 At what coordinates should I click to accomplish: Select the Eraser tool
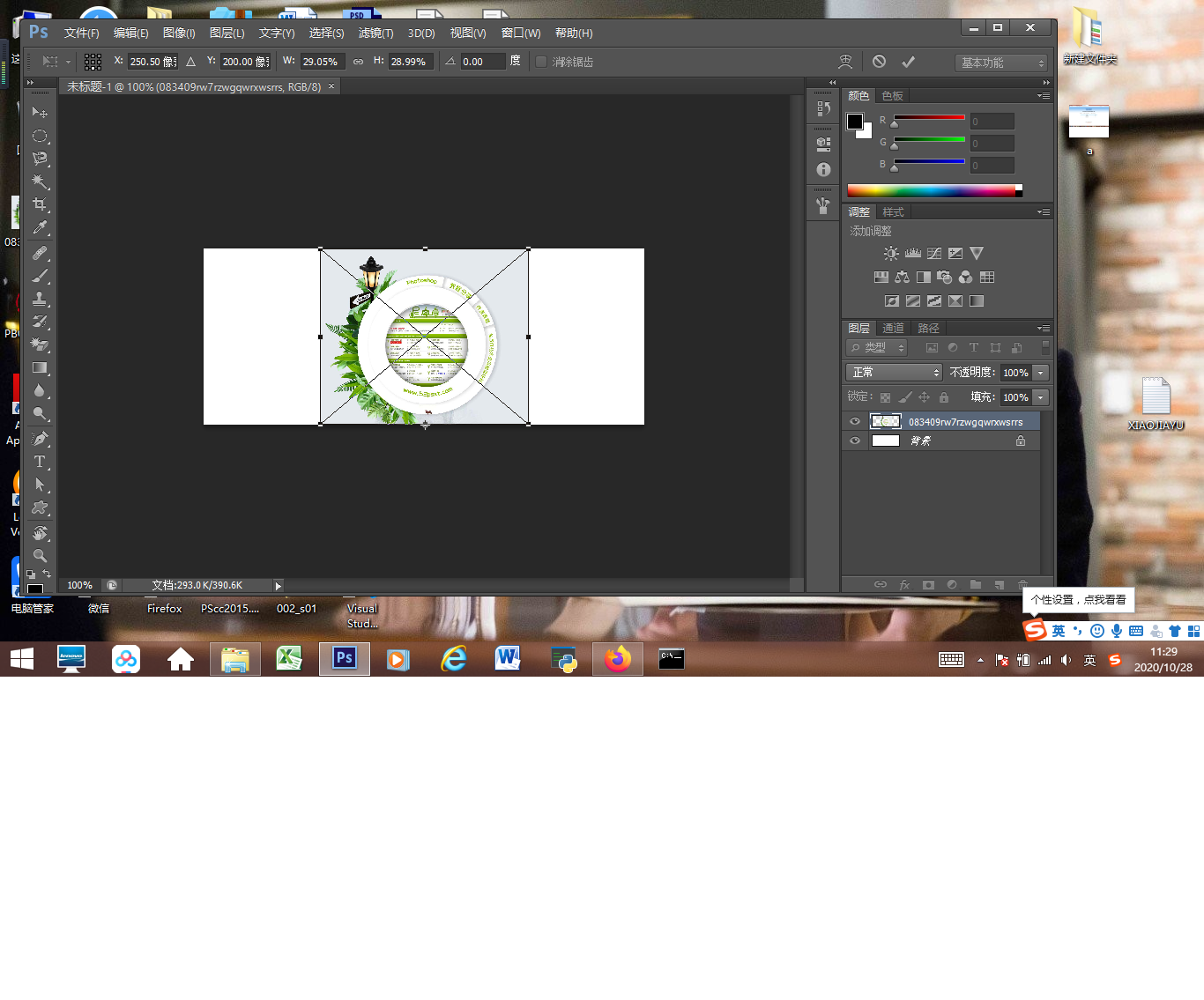[x=40, y=344]
